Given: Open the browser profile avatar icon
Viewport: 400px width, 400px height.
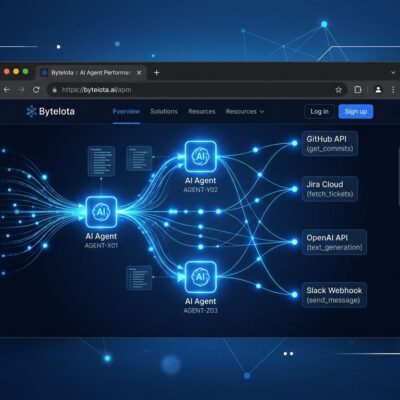Looking at the screenshot, I should click(378, 90).
